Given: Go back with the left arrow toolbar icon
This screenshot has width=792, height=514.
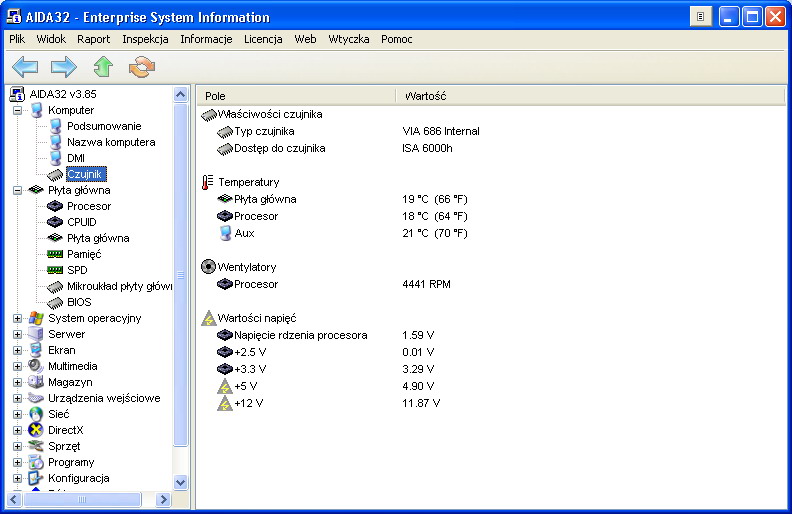Looking at the screenshot, I should coord(25,67).
